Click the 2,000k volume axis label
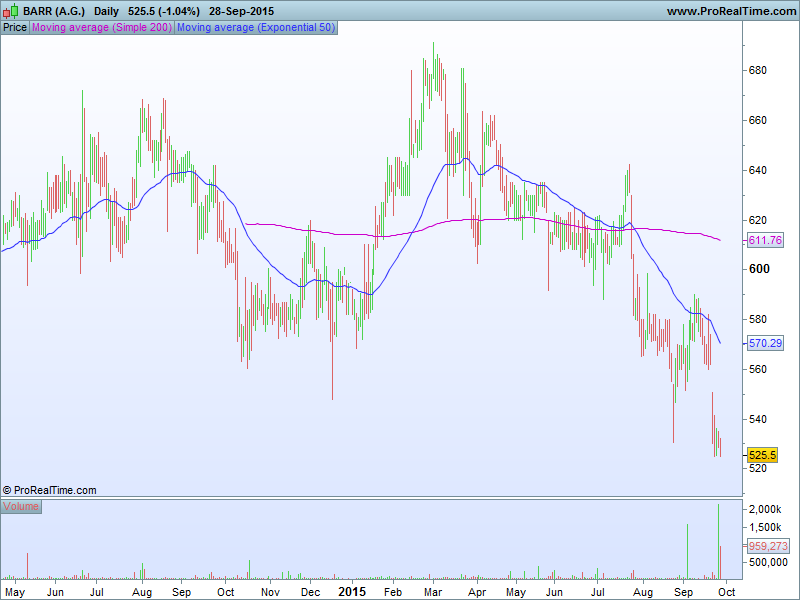This screenshot has width=800, height=600. pos(765,509)
